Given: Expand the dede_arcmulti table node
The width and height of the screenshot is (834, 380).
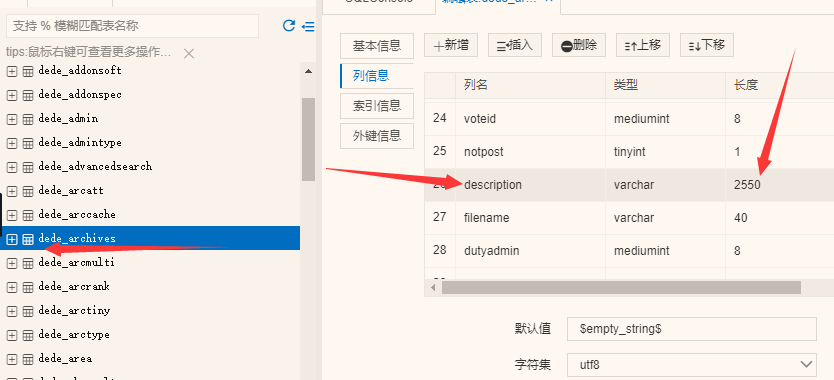Looking at the screenshot, I should pos(12,263).
